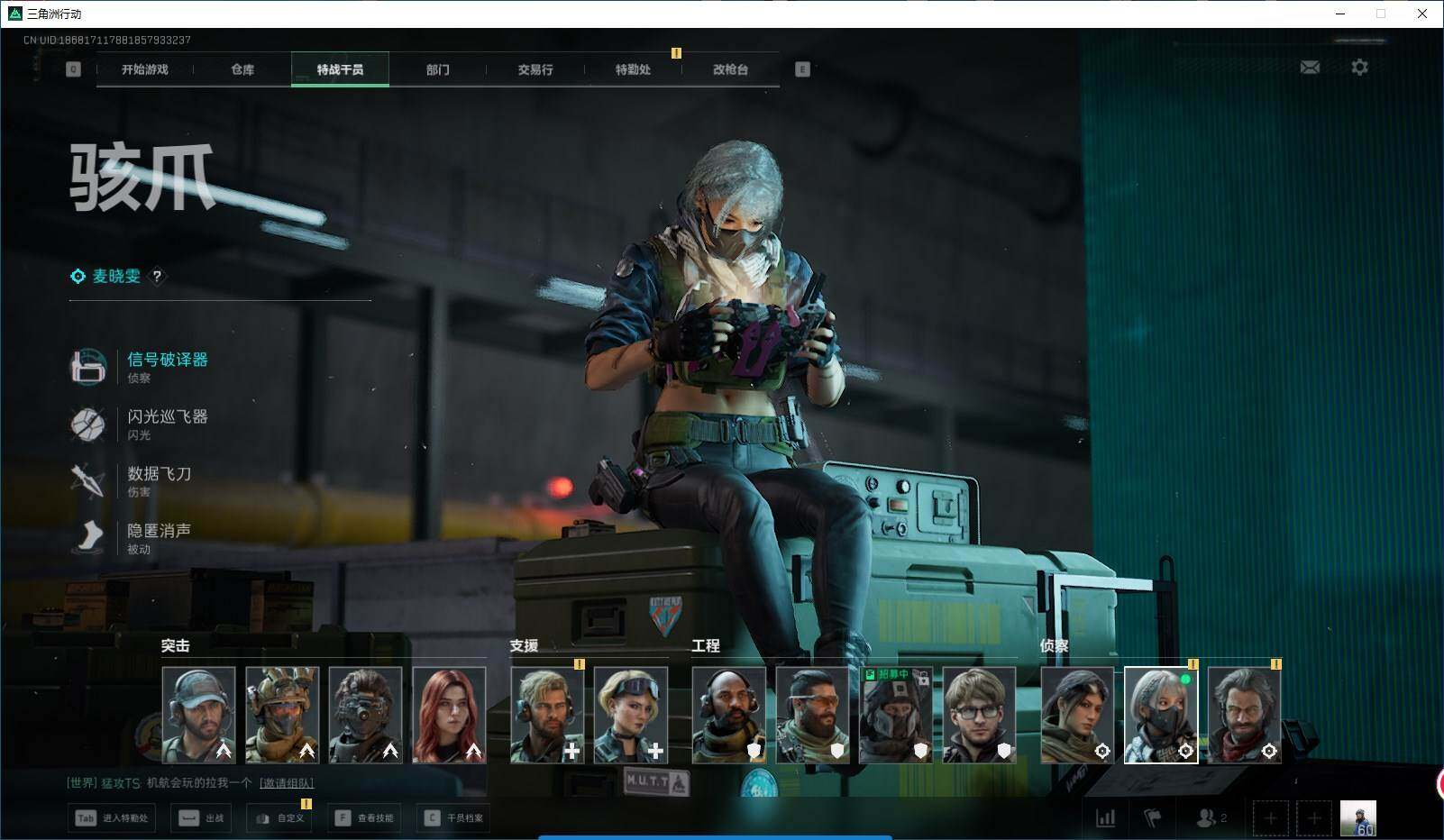Click the 出战 deploy button

click(202, 818)
